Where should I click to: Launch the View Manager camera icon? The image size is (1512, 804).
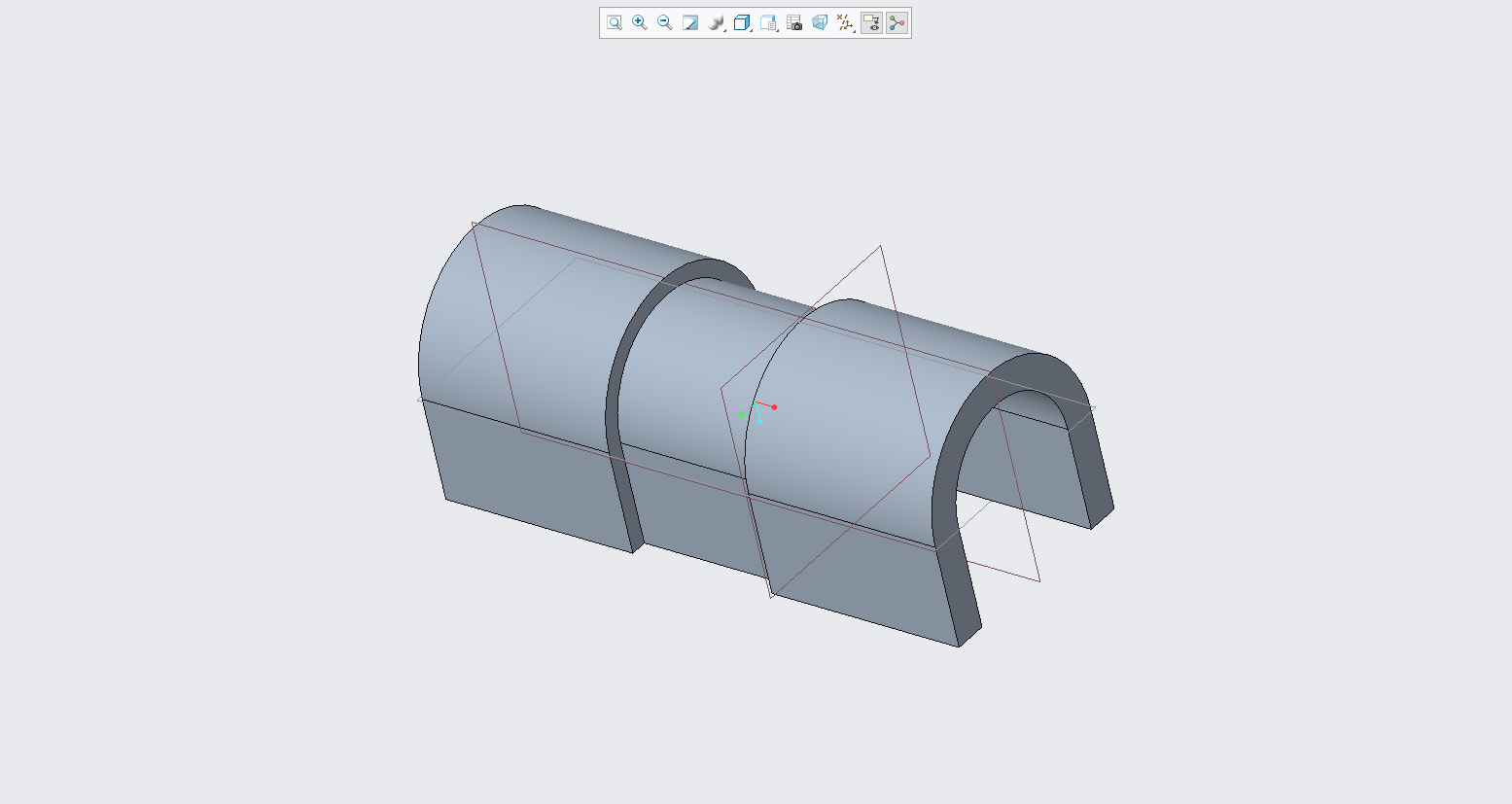coord(794,22)
